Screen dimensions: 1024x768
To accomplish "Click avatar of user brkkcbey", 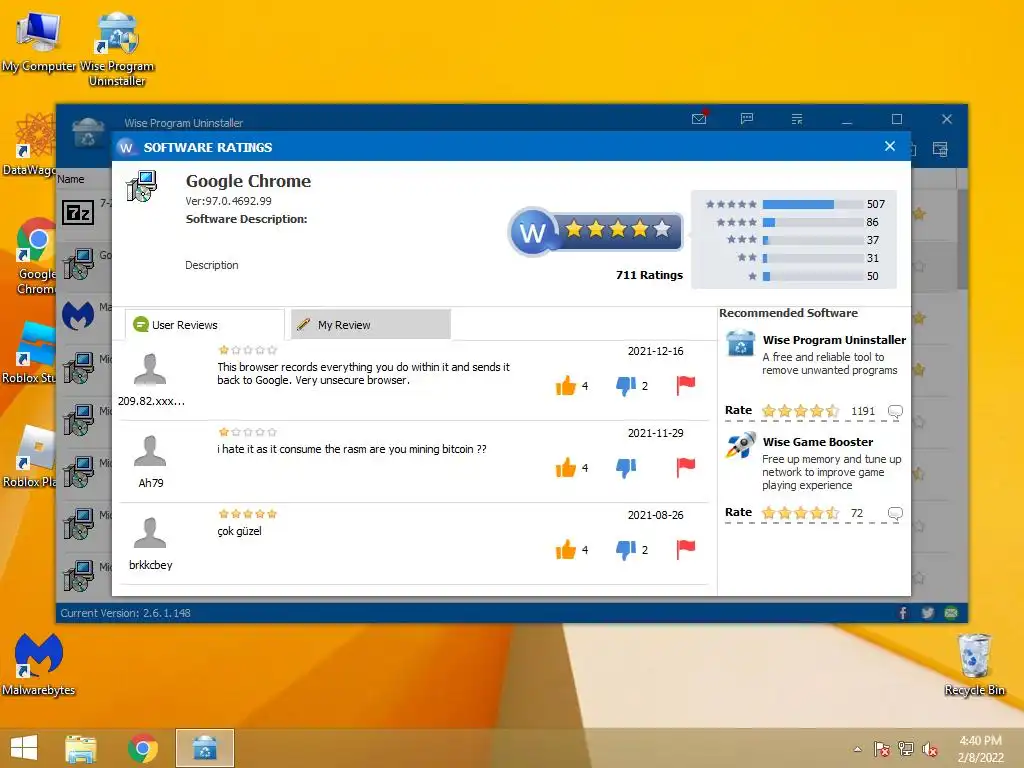I will pos(150,533).
